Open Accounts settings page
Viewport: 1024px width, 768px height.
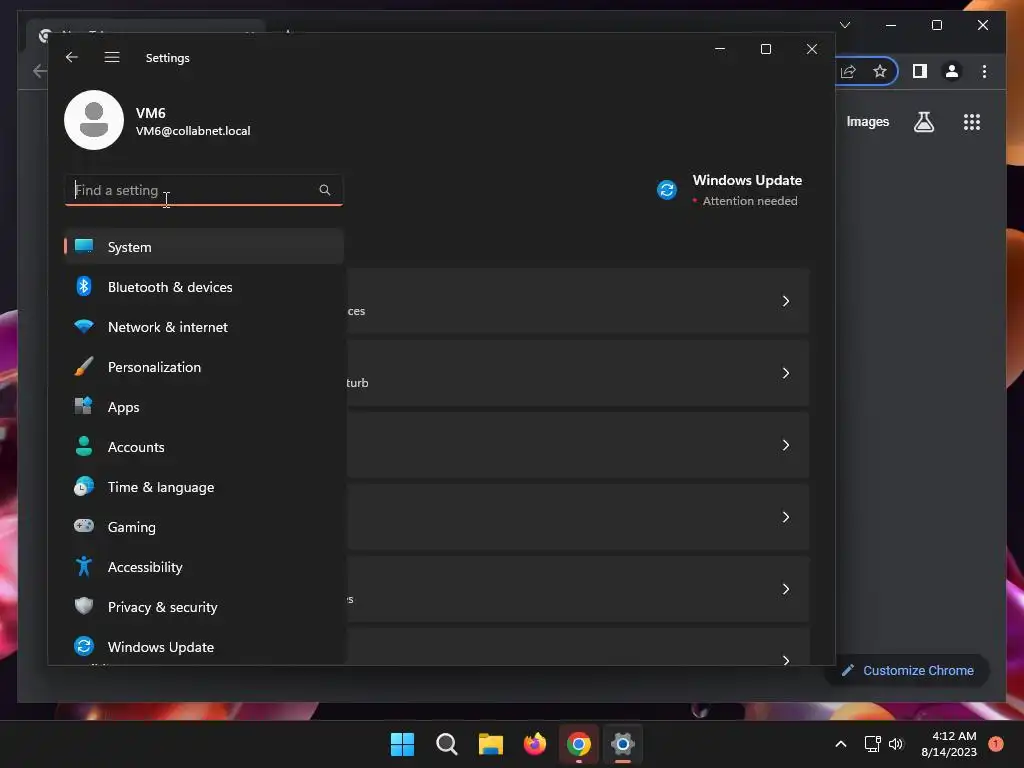click(x=204, y=447)
